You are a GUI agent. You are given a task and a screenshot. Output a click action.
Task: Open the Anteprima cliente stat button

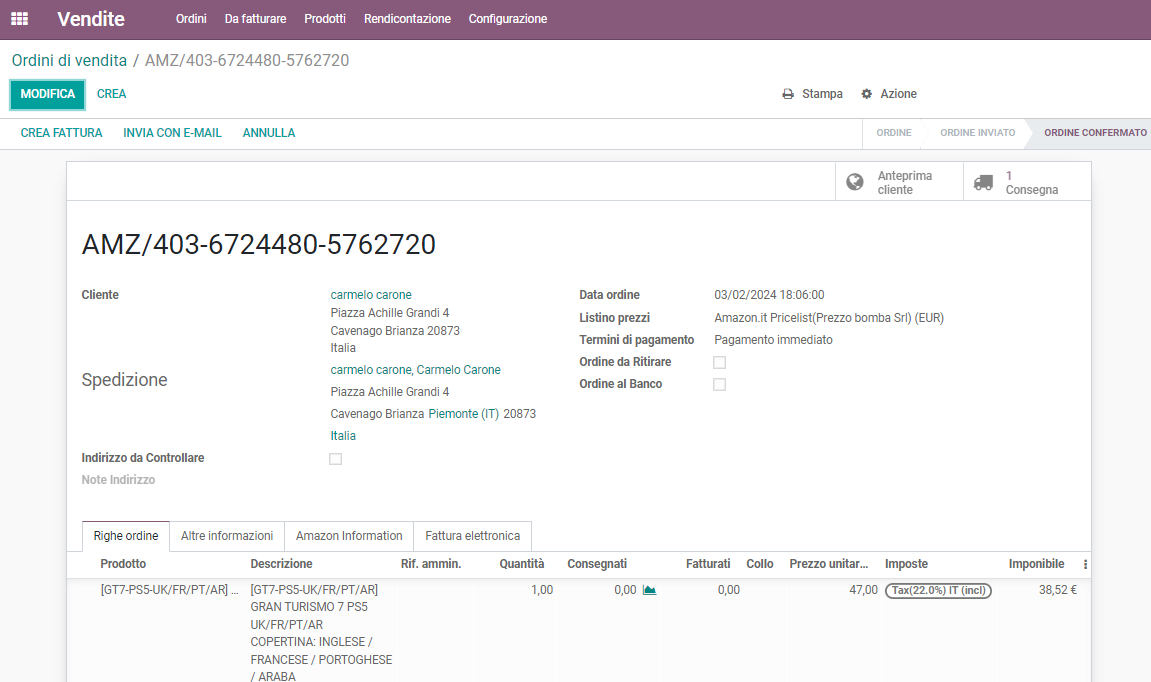click(899, 182)
